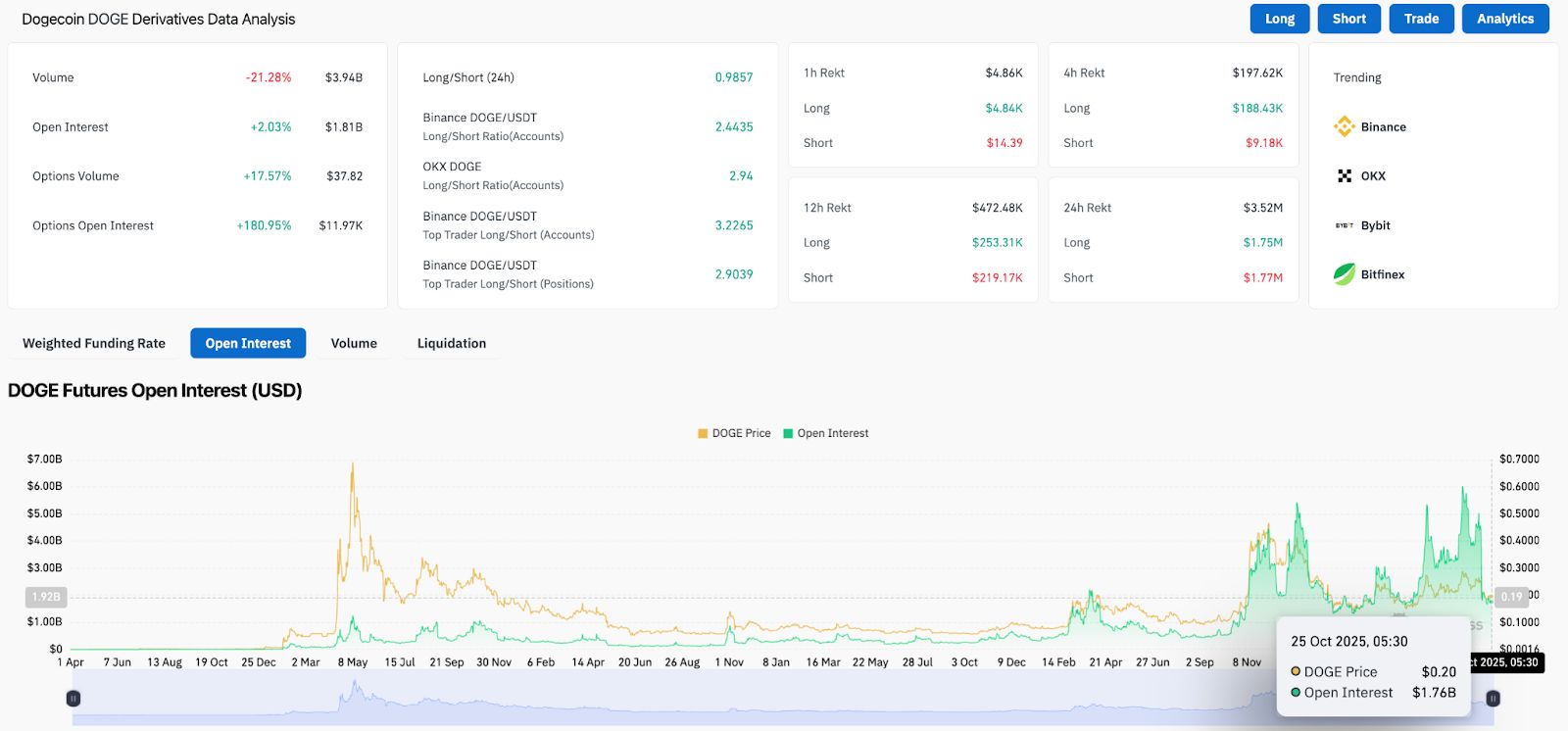Click the OKX exchange name in Trending

point(1373,176)
